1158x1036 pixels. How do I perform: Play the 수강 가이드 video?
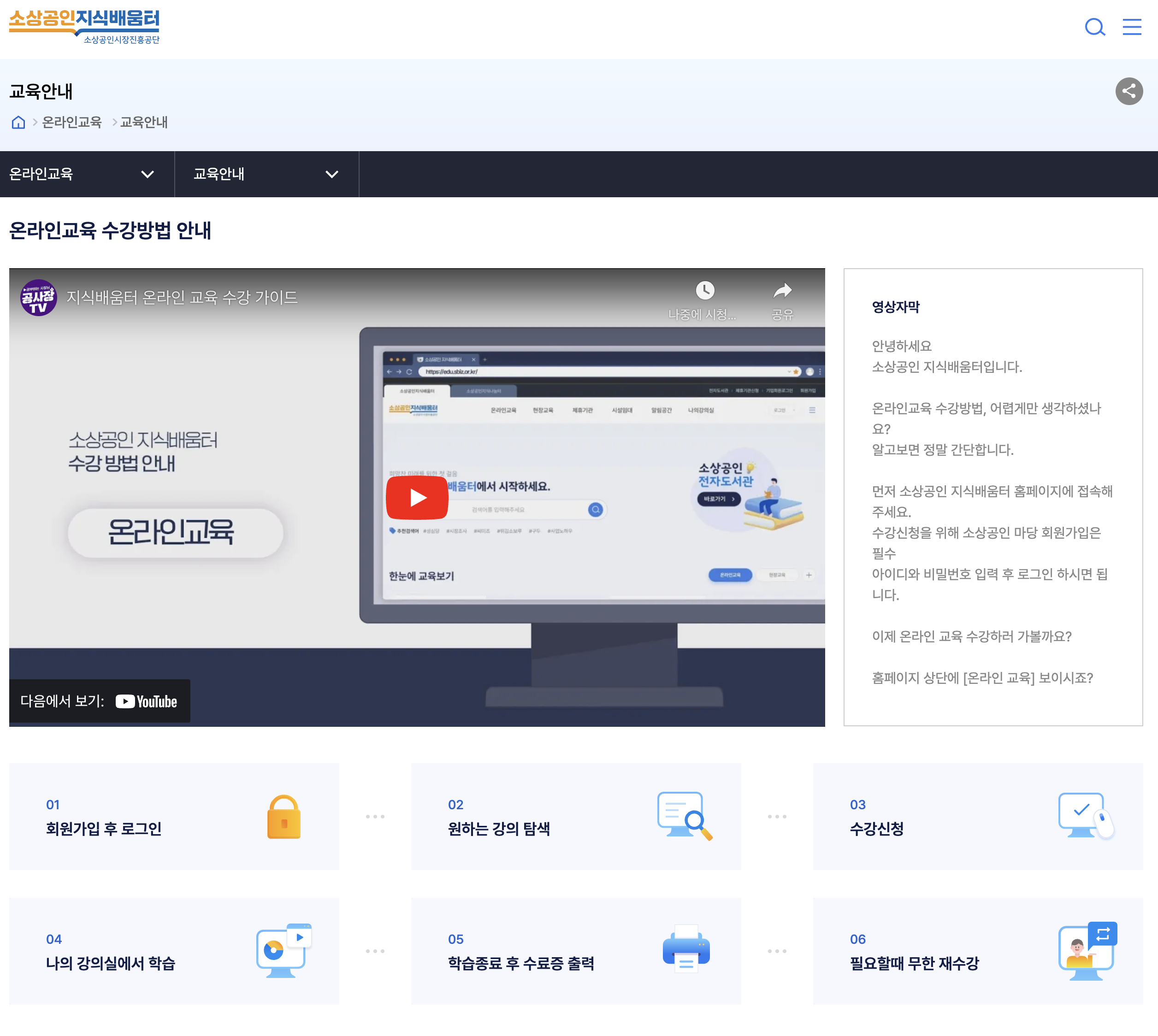pos(417,497)
